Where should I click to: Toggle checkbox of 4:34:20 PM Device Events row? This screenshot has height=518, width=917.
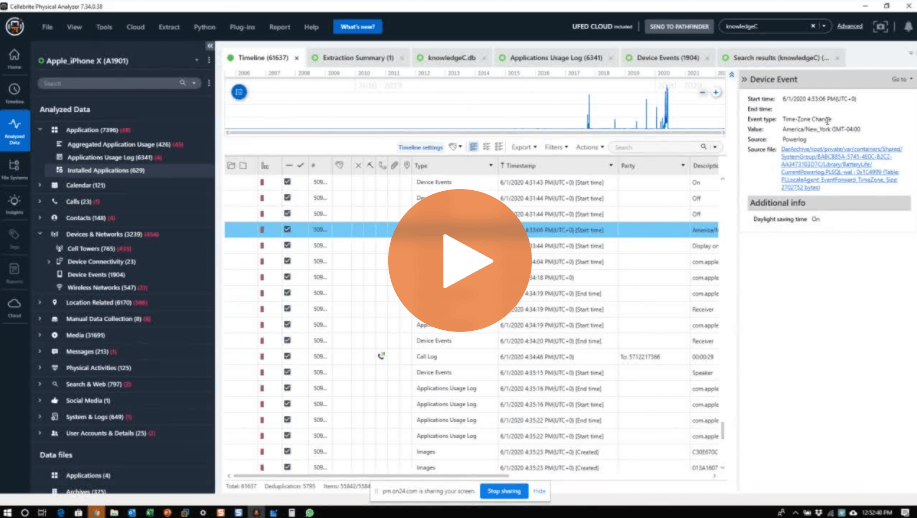287,340
